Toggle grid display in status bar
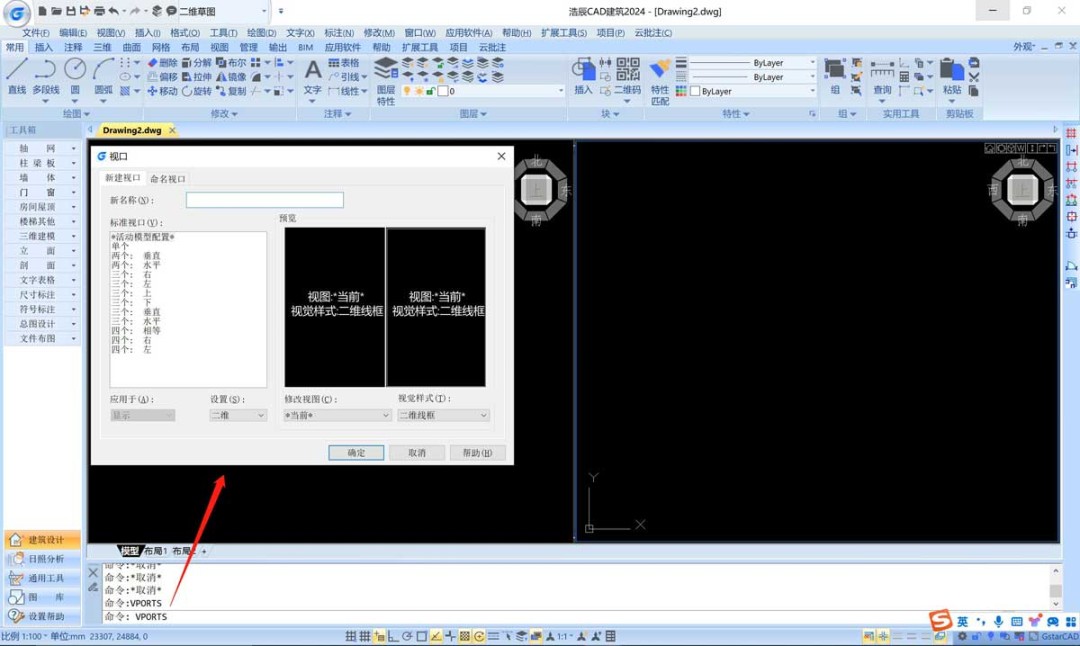Screen dimensions: 1080x646 (x=365, y=636)
